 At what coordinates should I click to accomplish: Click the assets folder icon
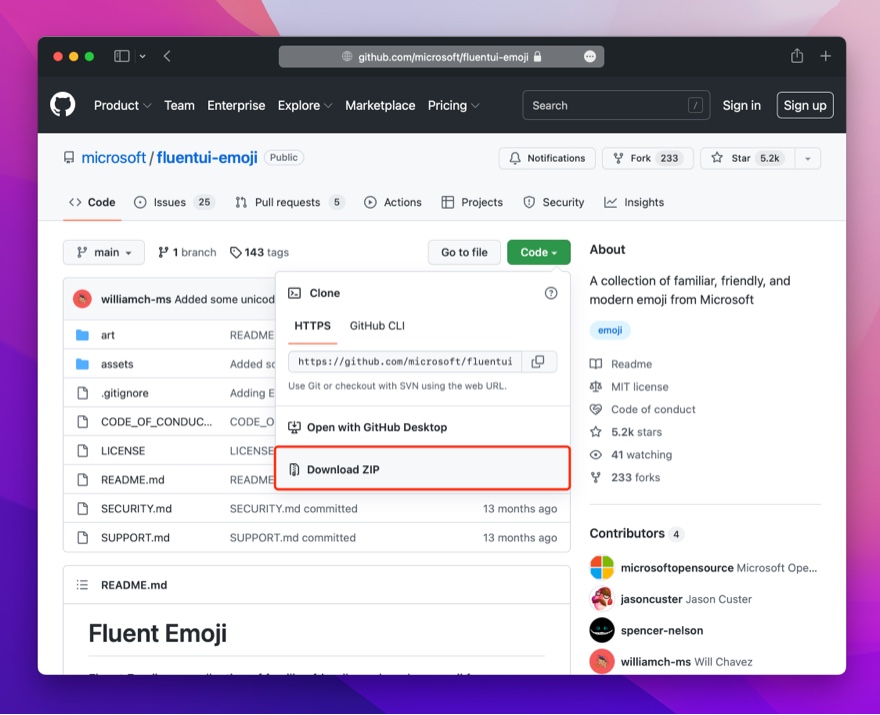[82, 364]
